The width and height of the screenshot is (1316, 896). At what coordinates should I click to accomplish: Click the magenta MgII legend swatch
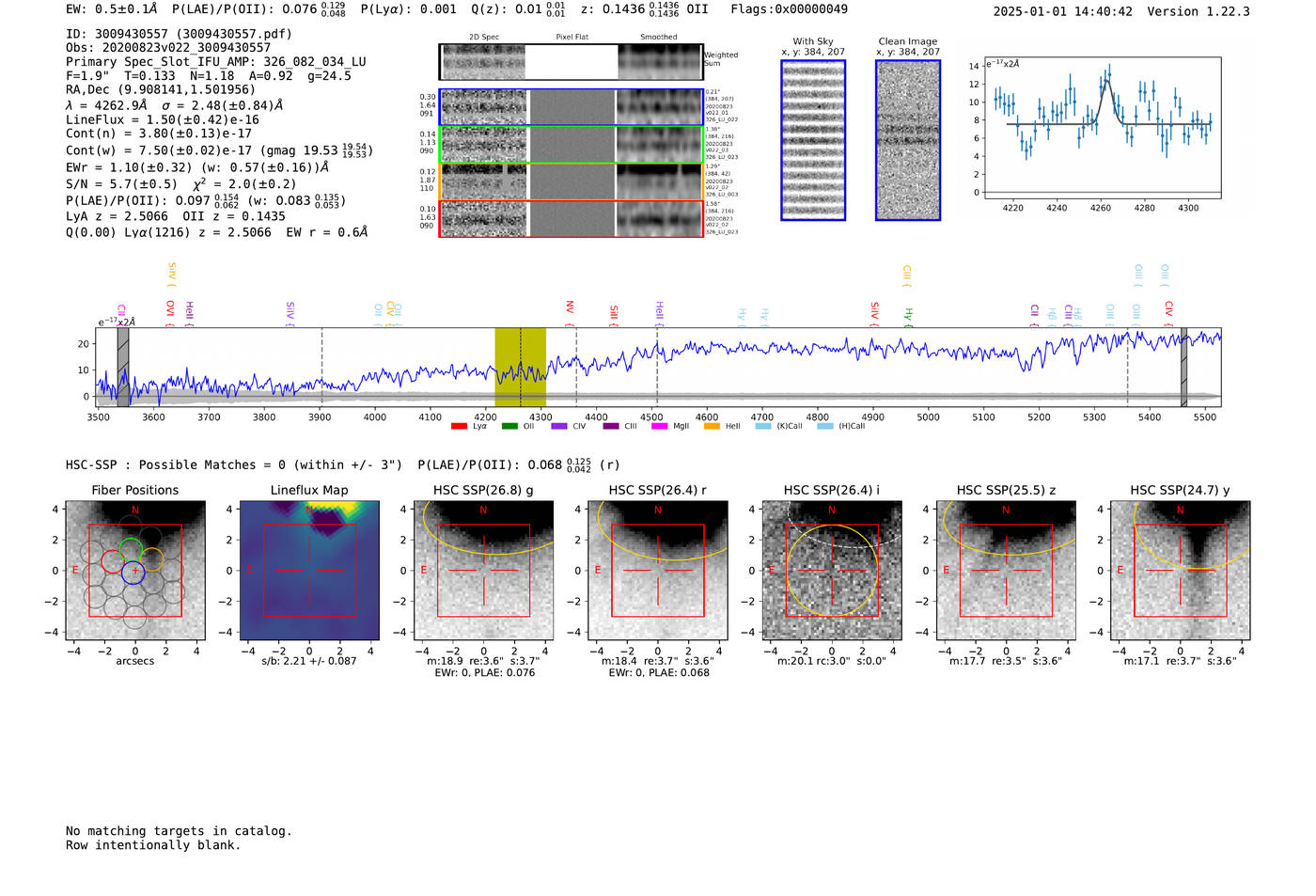pos(659,426)
